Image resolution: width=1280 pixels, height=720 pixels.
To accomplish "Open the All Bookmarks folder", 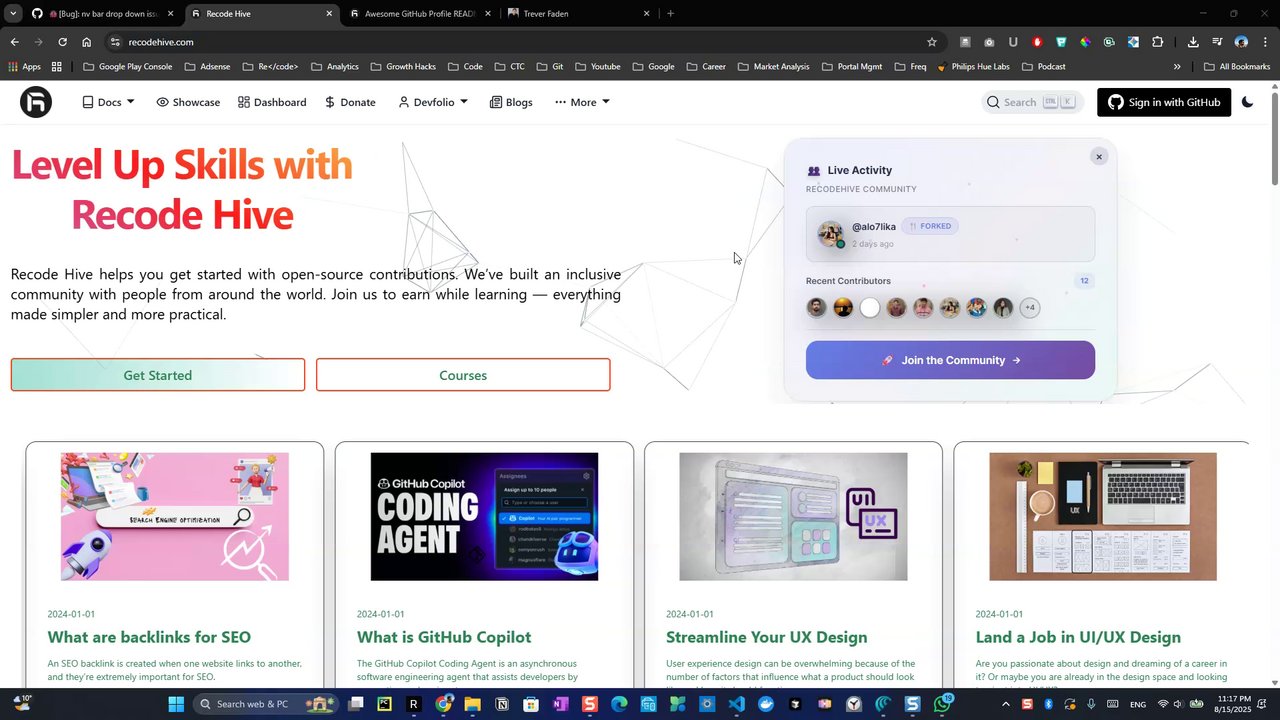I will (x=1237, y=67).
